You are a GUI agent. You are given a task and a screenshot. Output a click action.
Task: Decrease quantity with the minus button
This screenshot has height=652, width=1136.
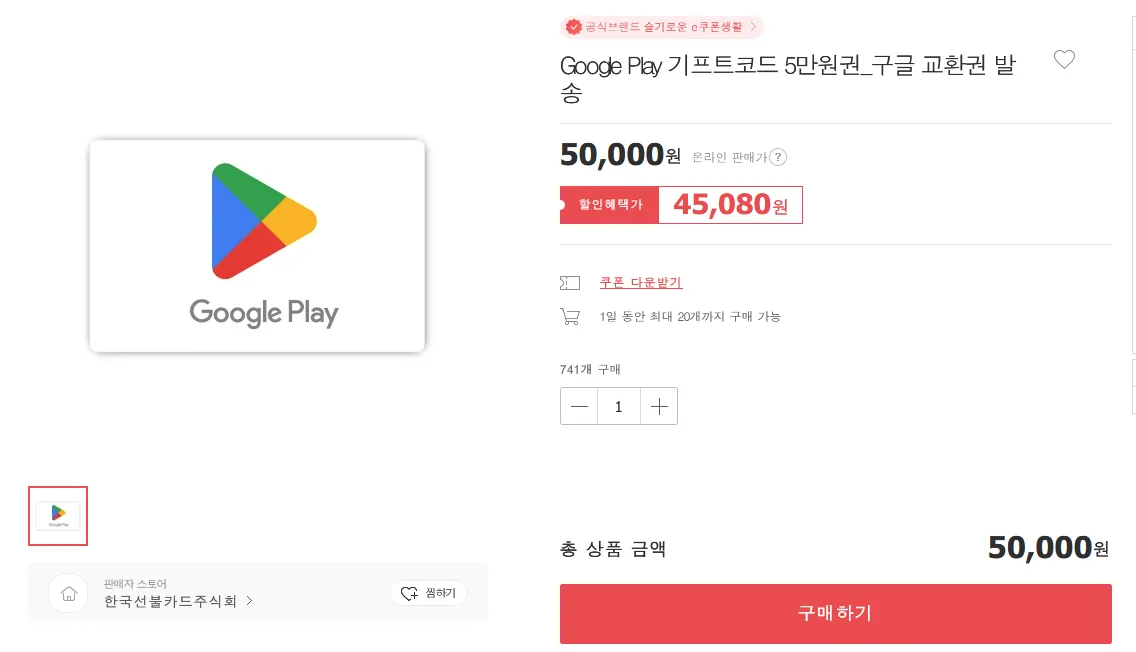(579, 406)
